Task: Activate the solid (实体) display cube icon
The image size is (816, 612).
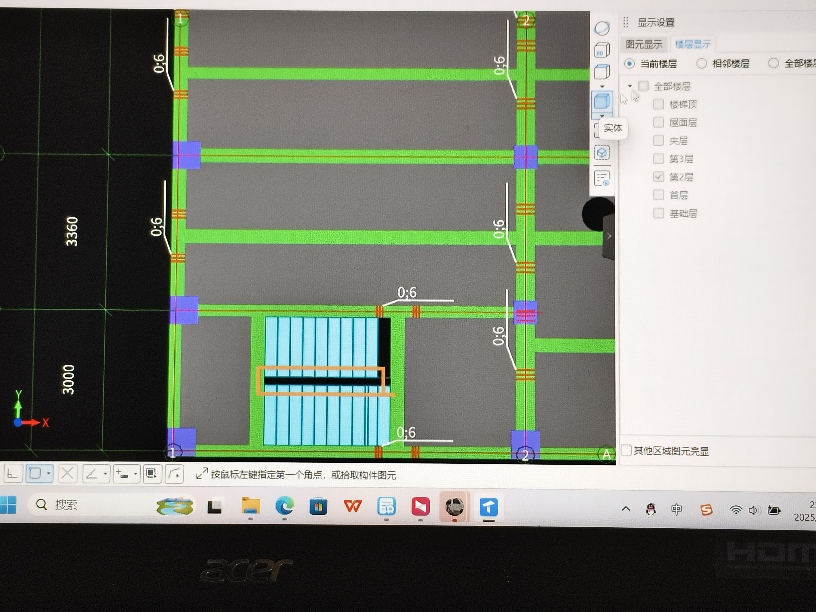Action: tap(602, 101)
